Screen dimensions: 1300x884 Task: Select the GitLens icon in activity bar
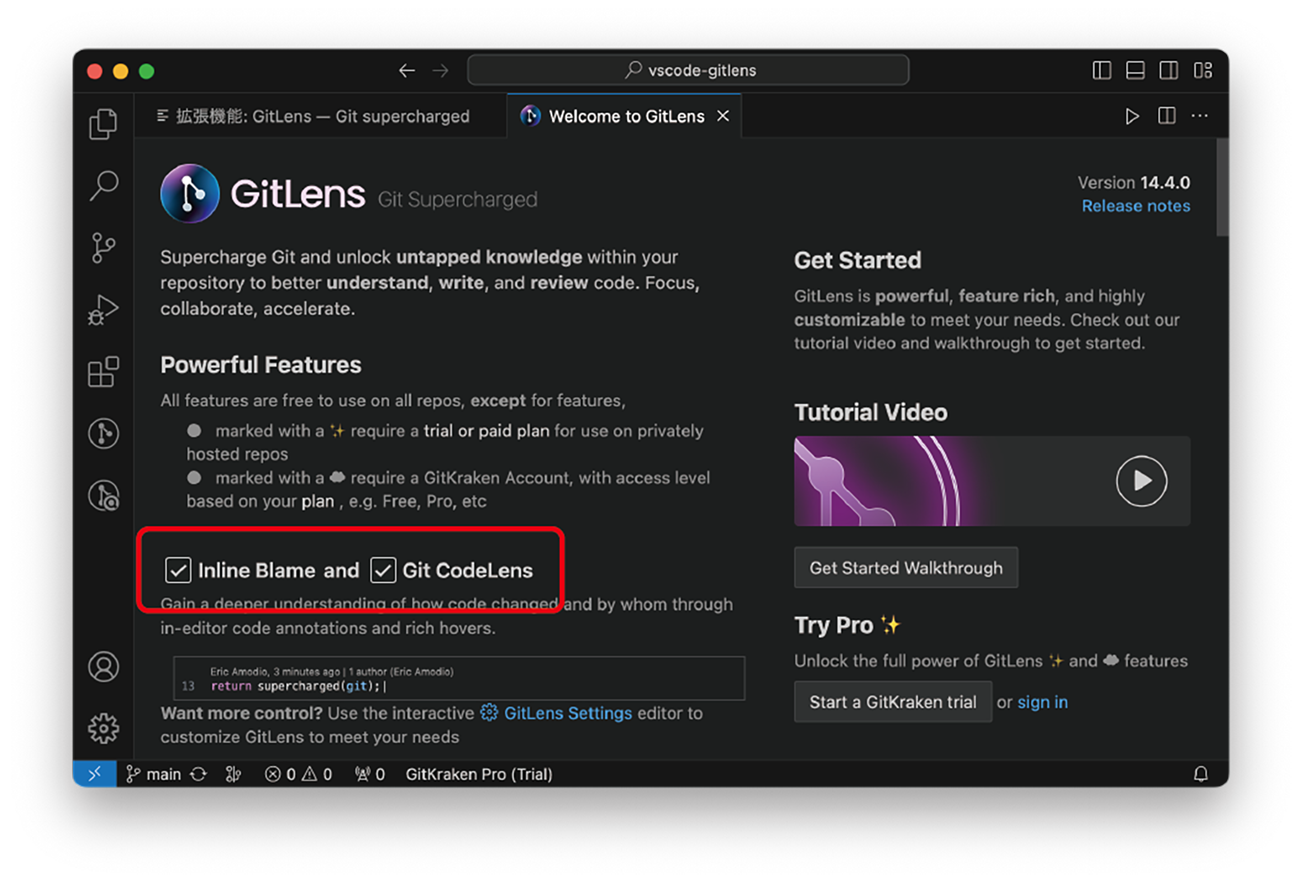[x=103, y=433]
